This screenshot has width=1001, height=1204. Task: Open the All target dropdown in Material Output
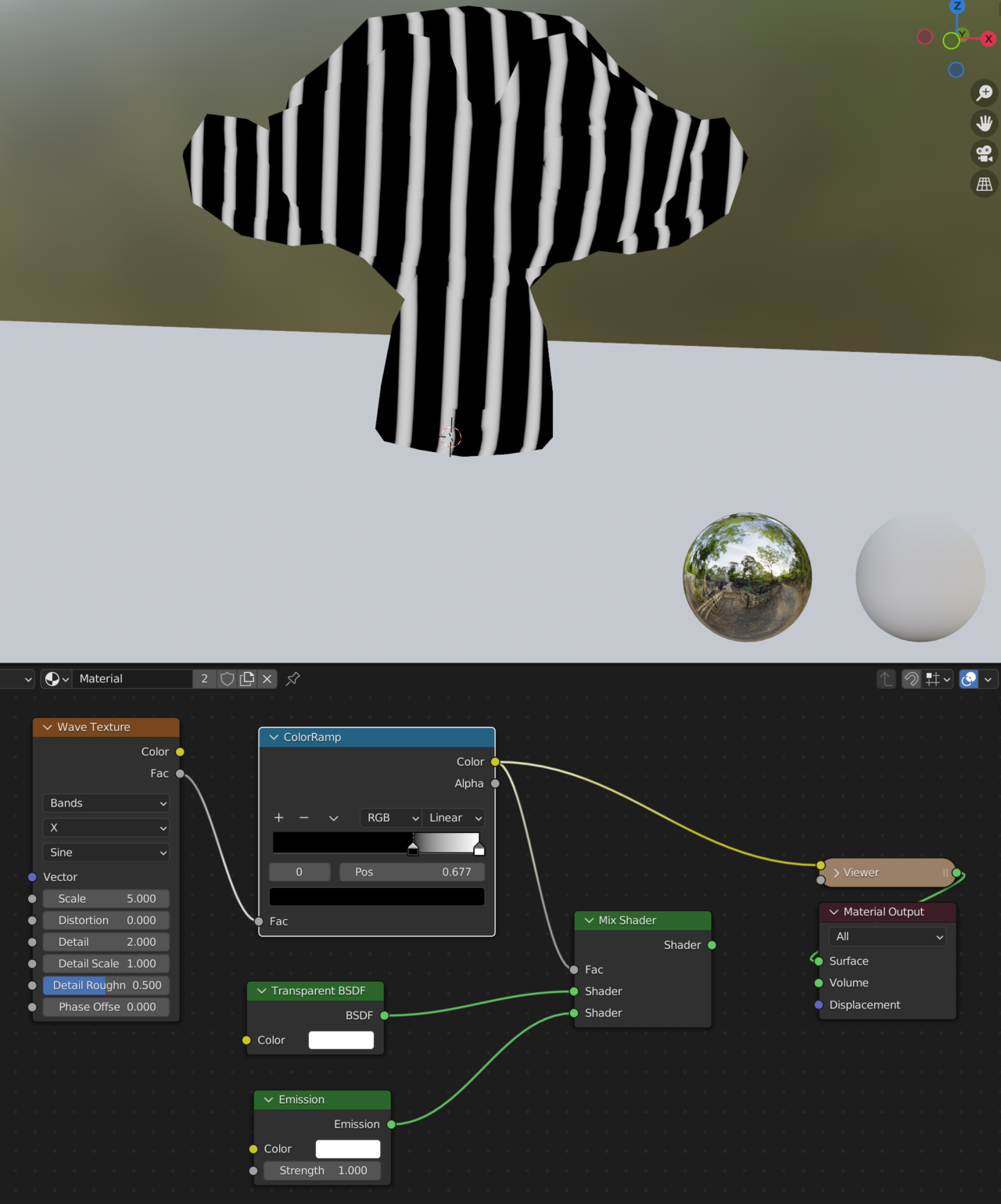tap(888, 936)
